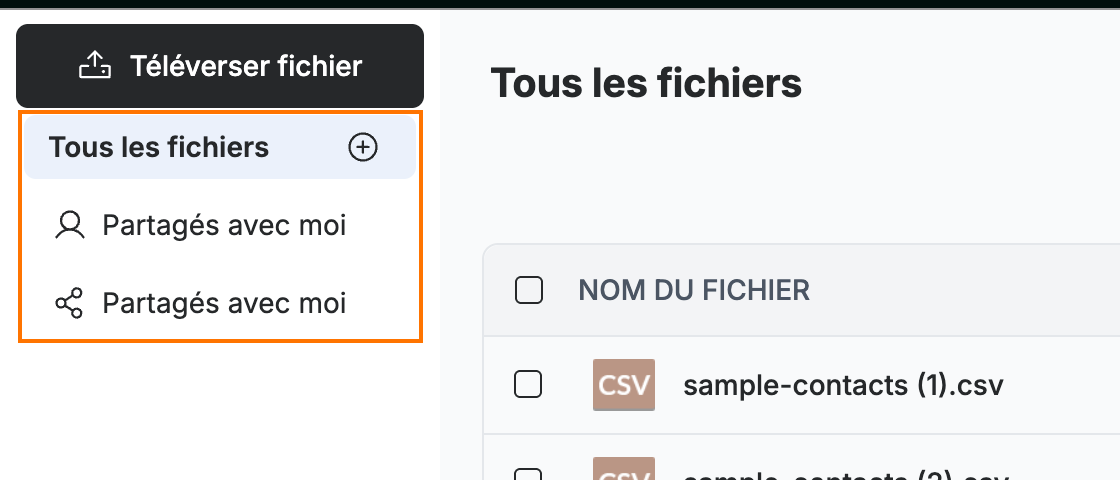The width and height of the screenshot is (1120, 480).
Task: Click the CSV file icon of sample-contacts (1).csv
Action: coord(624,385)
